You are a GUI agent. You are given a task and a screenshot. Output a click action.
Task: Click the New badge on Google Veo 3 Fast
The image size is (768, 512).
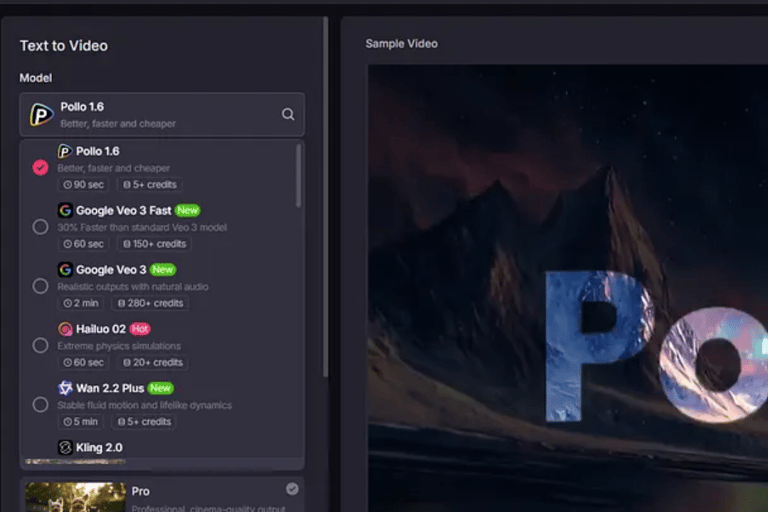(188, 211)
